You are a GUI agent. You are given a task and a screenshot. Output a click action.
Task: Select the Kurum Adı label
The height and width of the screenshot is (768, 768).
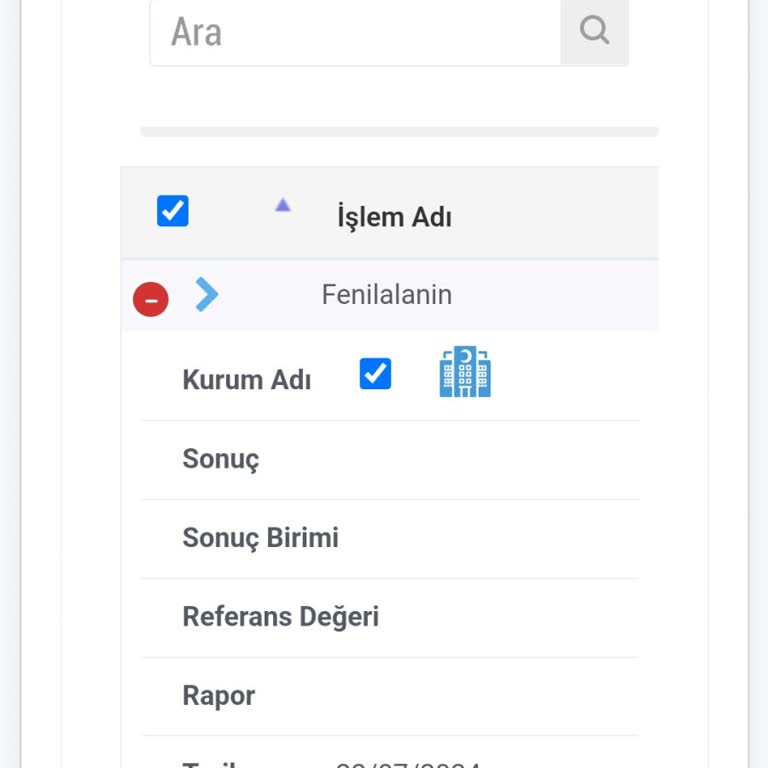pos(247,380)
